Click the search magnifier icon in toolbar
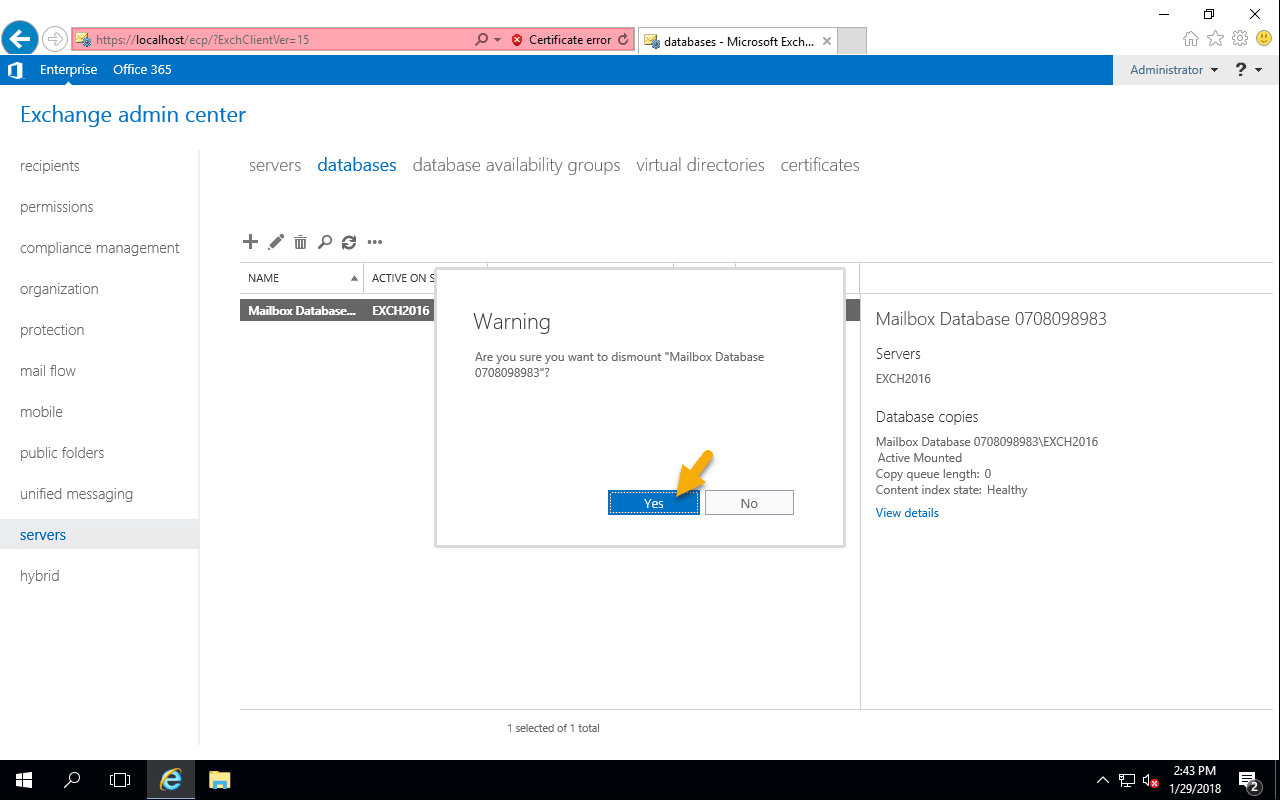Screen dimensions: 1280x800 (x=324, y=242)
